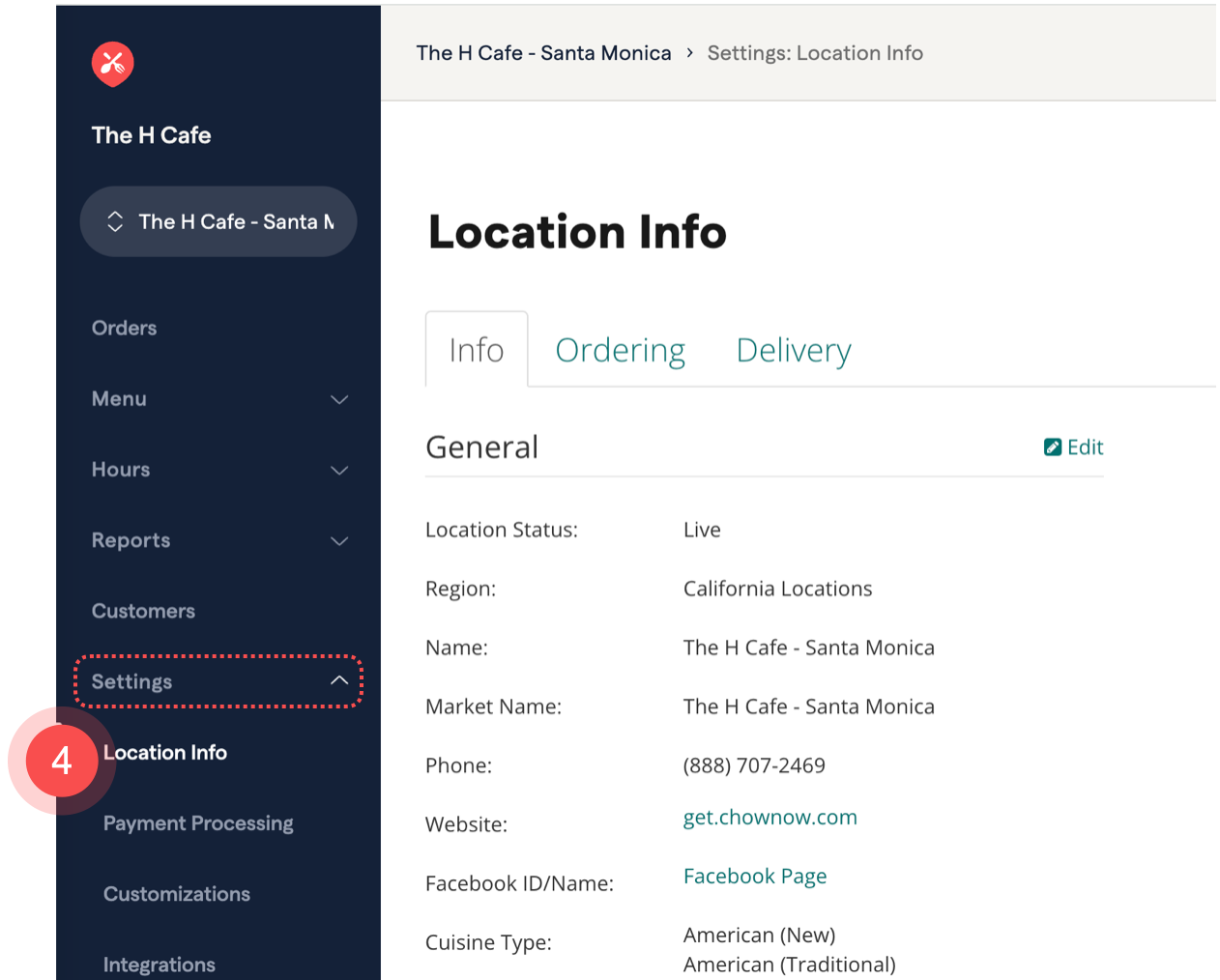Select Location Info under Settings
Screen dimensions: 1220x980
(x=165, y=753)
